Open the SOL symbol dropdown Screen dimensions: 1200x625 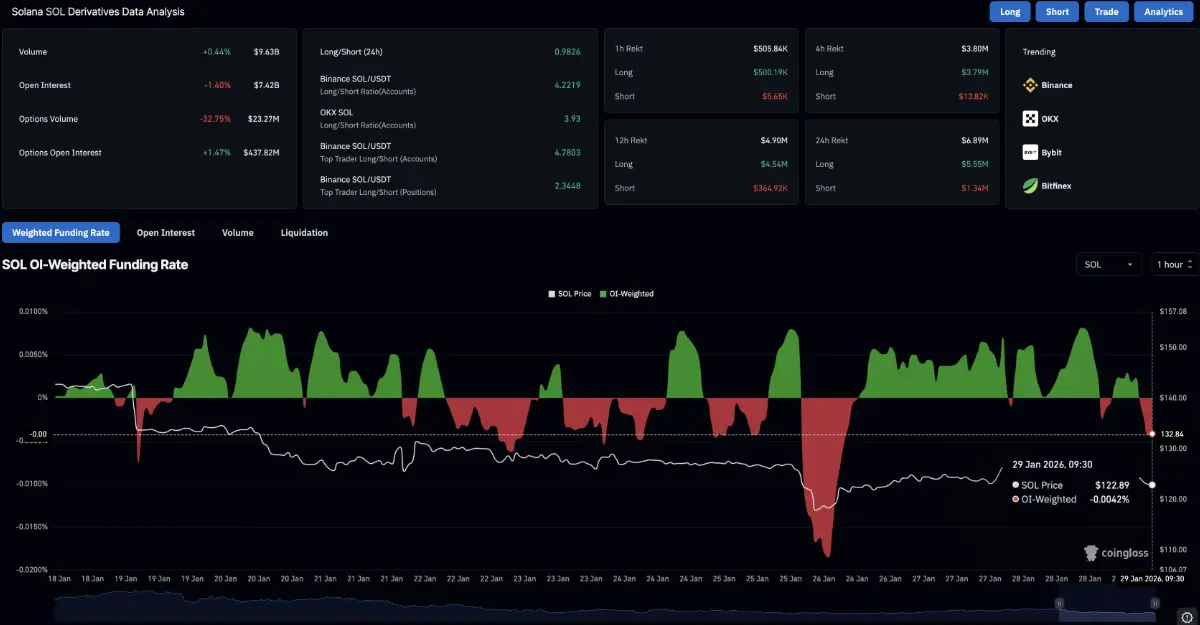click(x=1108, y=264)
